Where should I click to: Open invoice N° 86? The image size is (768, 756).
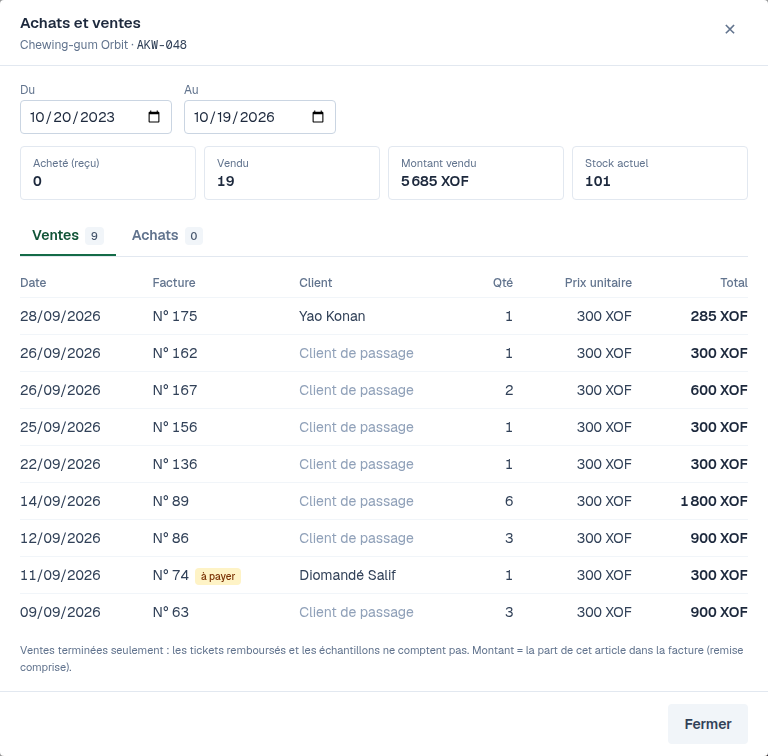click(170, 538)
